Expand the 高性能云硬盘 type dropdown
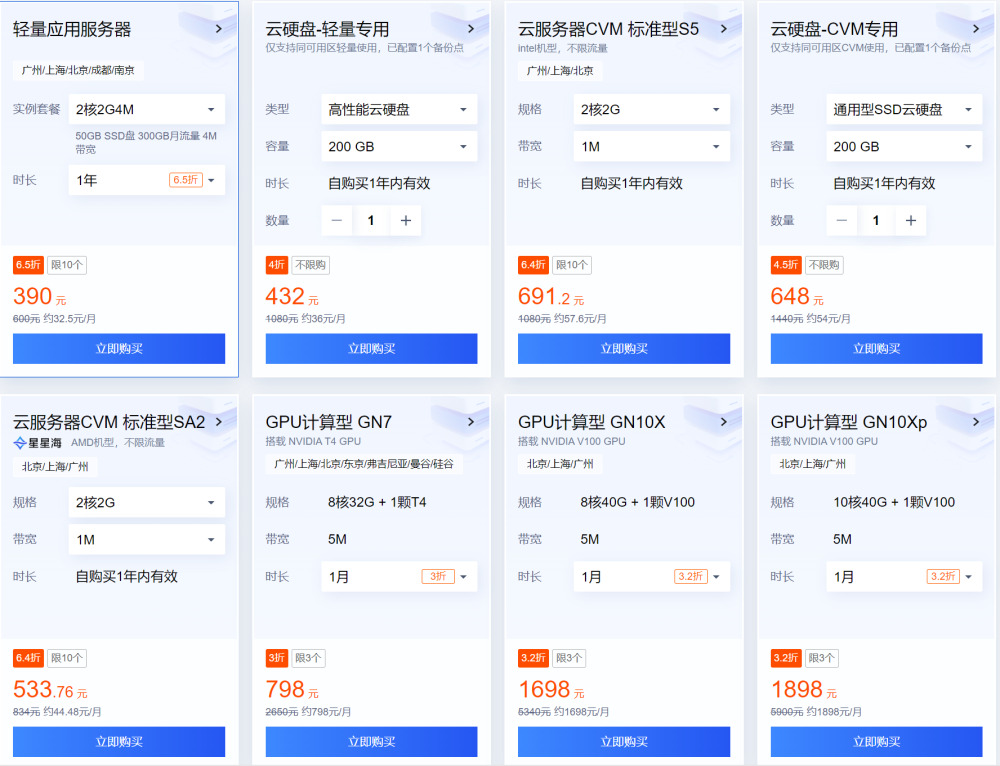Screen dimensions: 1000x766 398,109
